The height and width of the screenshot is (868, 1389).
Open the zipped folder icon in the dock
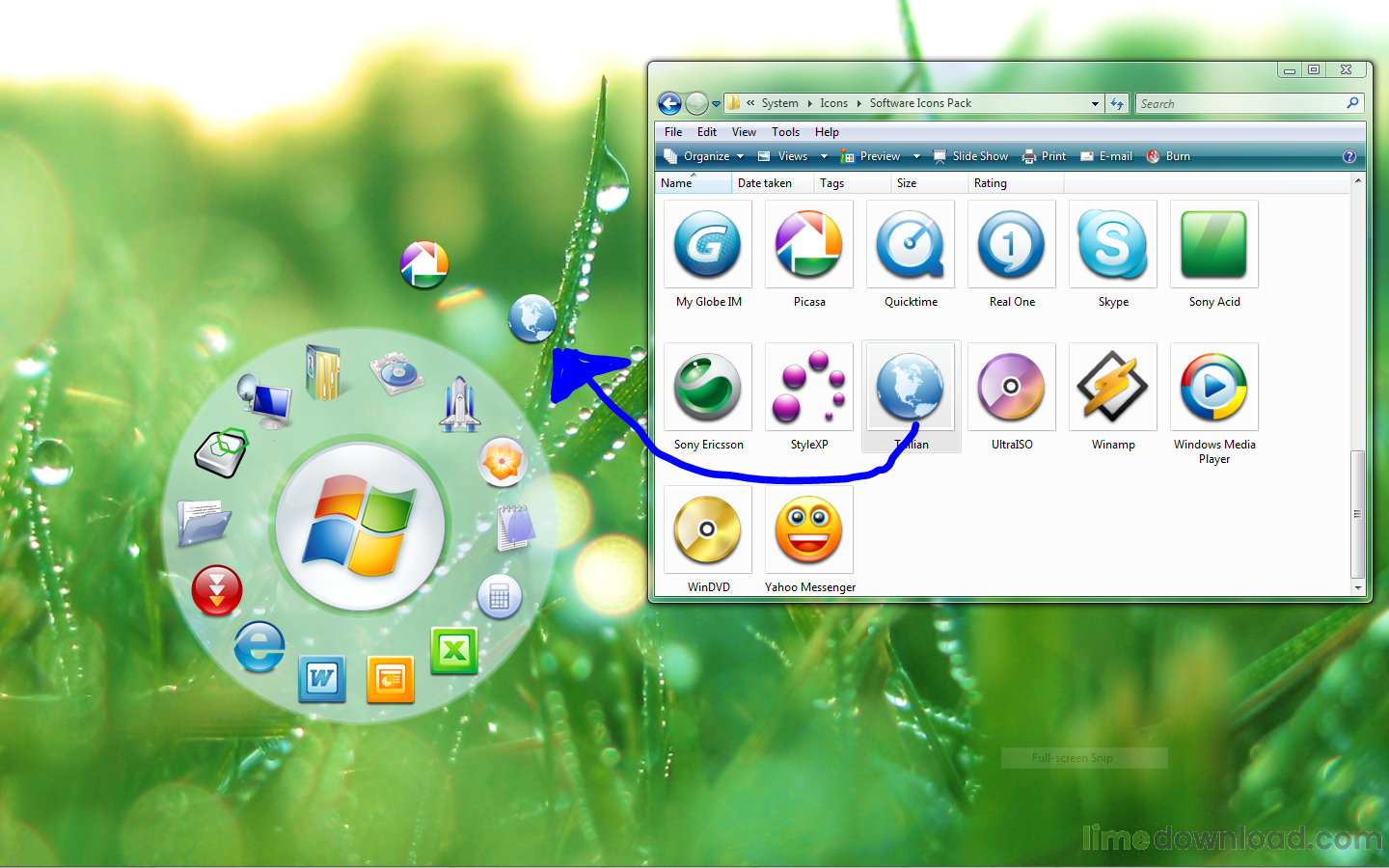[323, 372]
